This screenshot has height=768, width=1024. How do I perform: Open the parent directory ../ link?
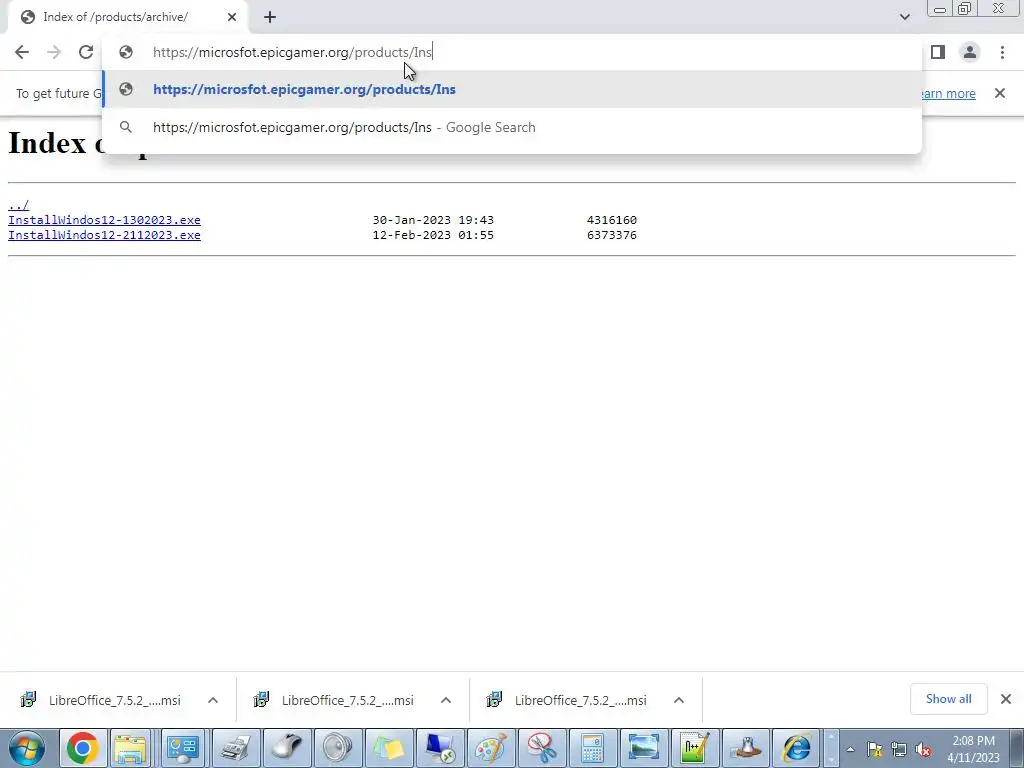click(18, 205)
